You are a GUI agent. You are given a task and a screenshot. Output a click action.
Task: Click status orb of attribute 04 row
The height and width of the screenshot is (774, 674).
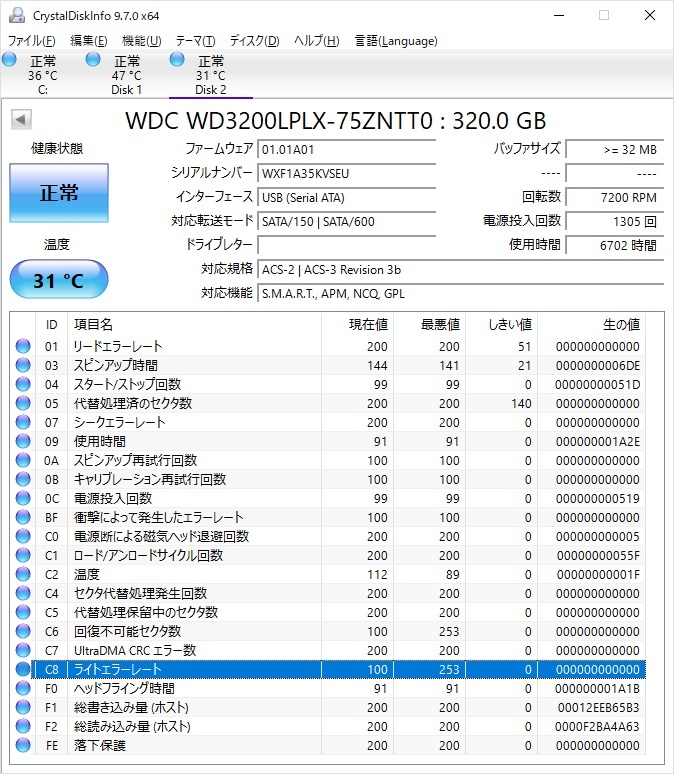coord(23,384)
